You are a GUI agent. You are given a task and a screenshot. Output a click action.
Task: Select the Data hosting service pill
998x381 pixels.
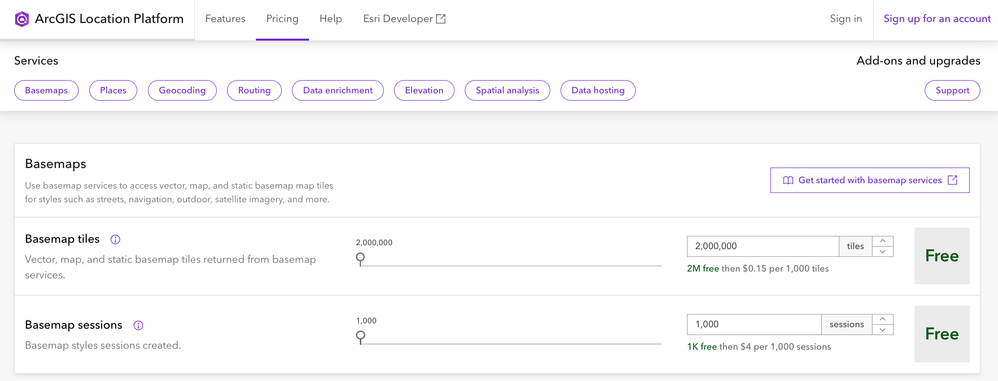598,90
